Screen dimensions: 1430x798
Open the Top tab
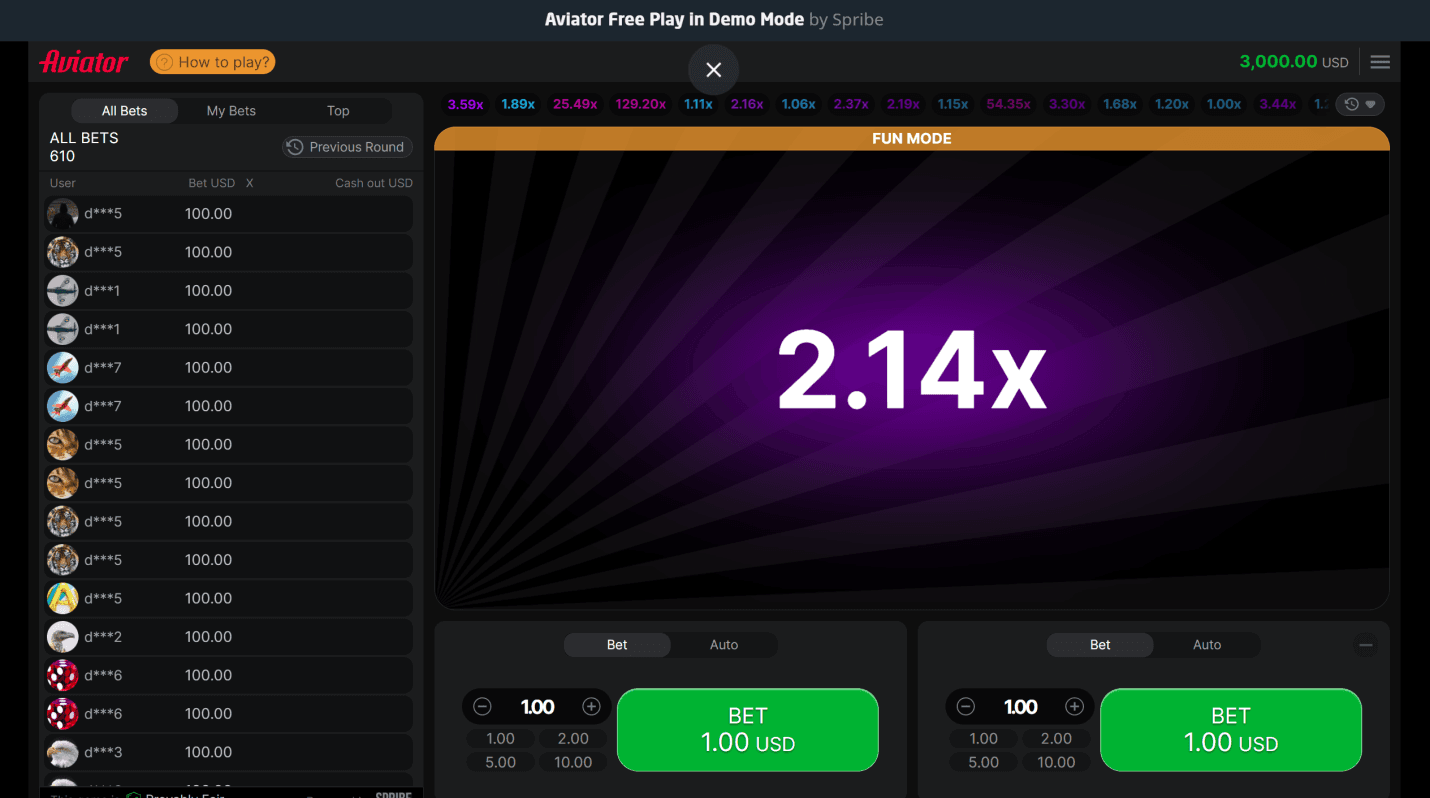click(x=338, y=111)
